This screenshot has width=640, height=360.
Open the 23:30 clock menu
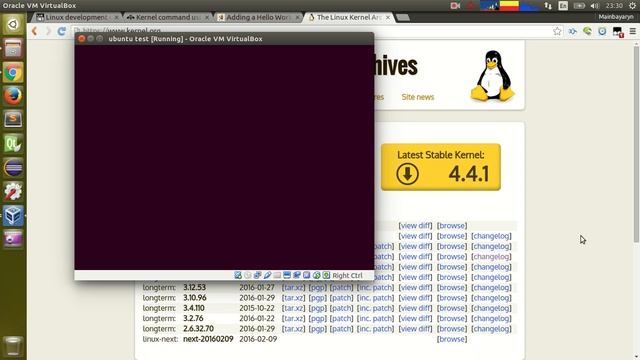(614, 6)
